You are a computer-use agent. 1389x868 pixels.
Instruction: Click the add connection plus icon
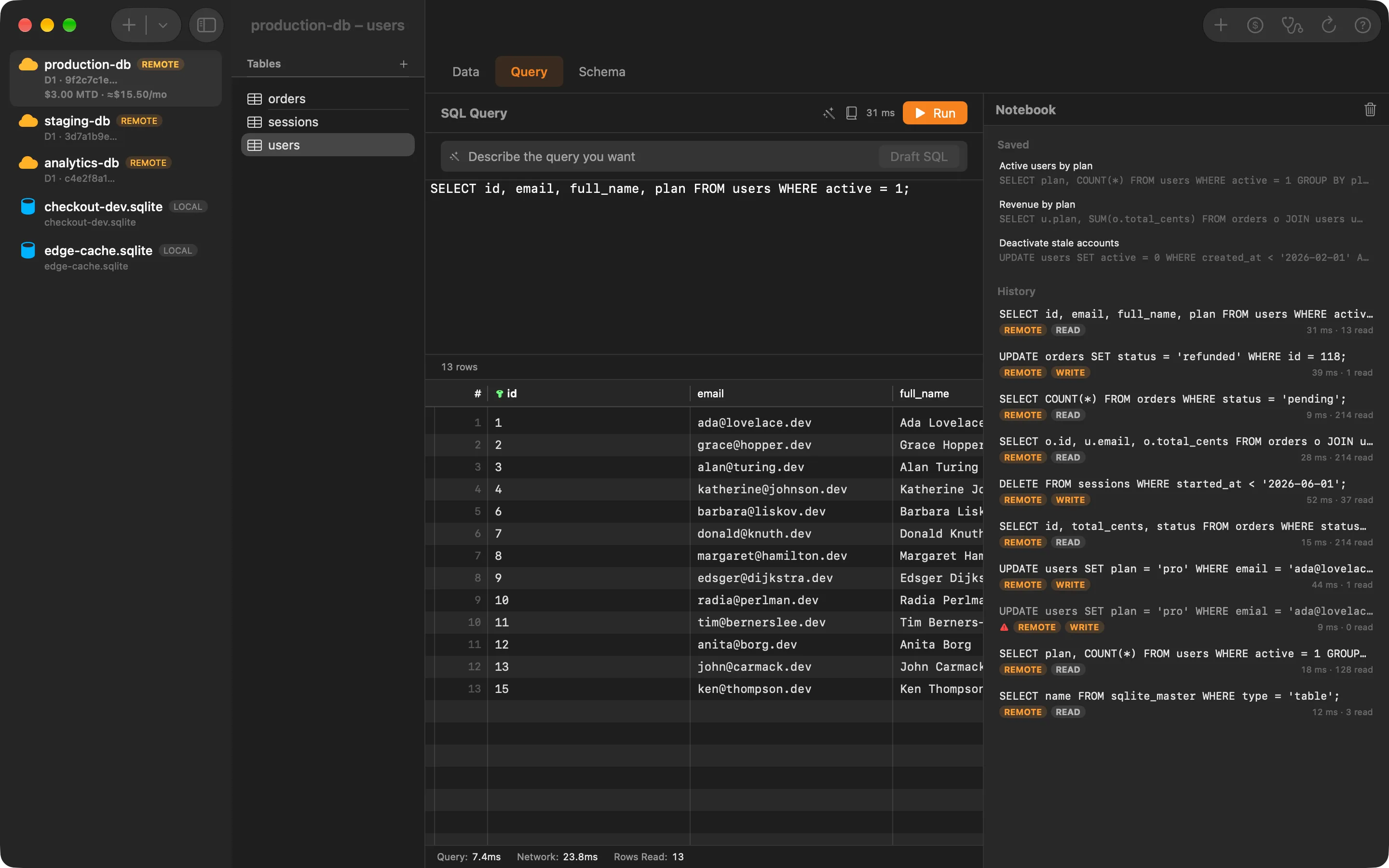pyautogui.click(x=129, y=25)
